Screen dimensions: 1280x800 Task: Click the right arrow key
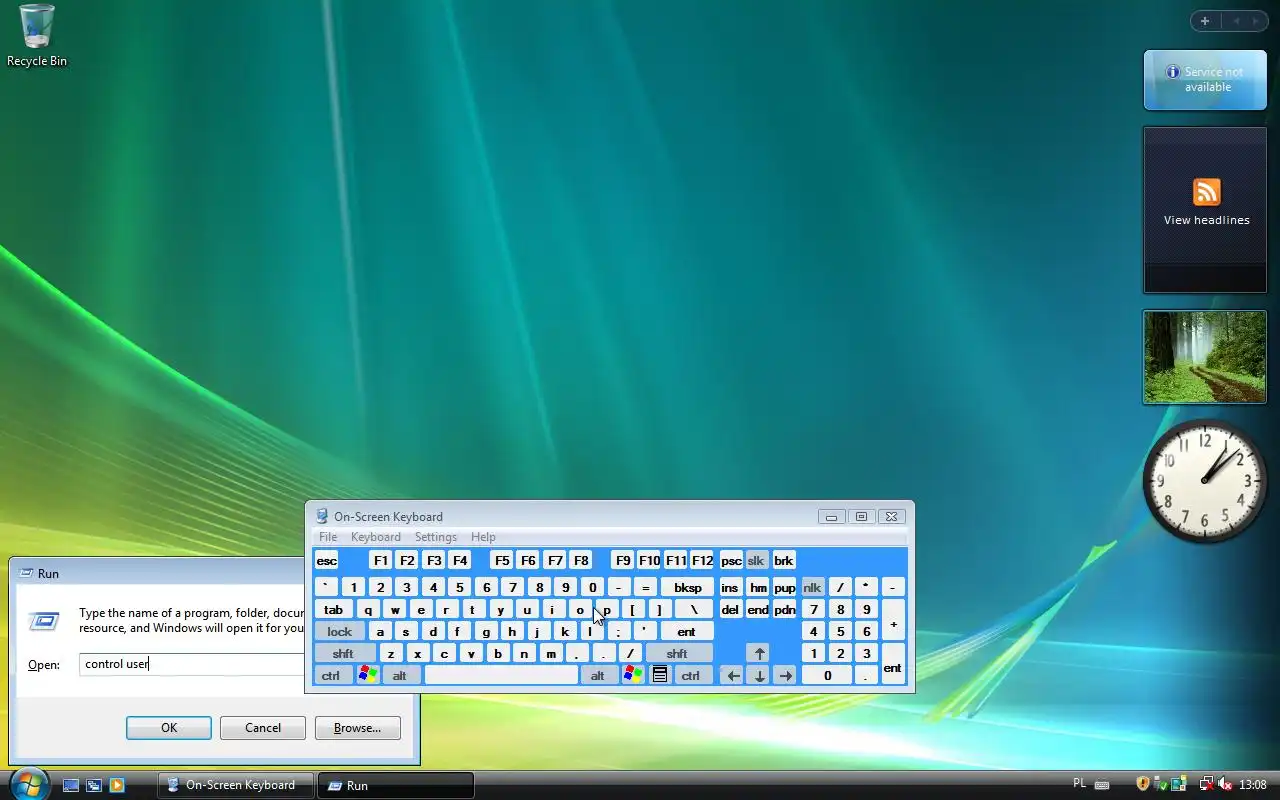(x=786, y=675)
